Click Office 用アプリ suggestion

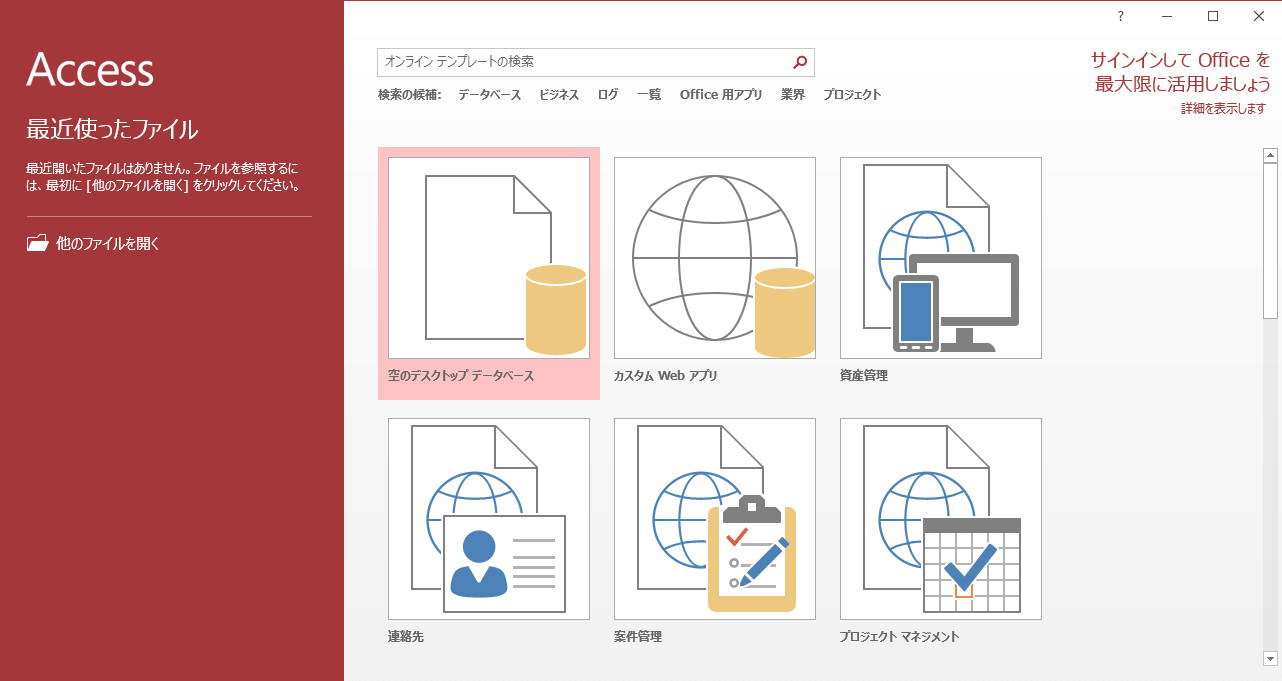tap(721, 95)
